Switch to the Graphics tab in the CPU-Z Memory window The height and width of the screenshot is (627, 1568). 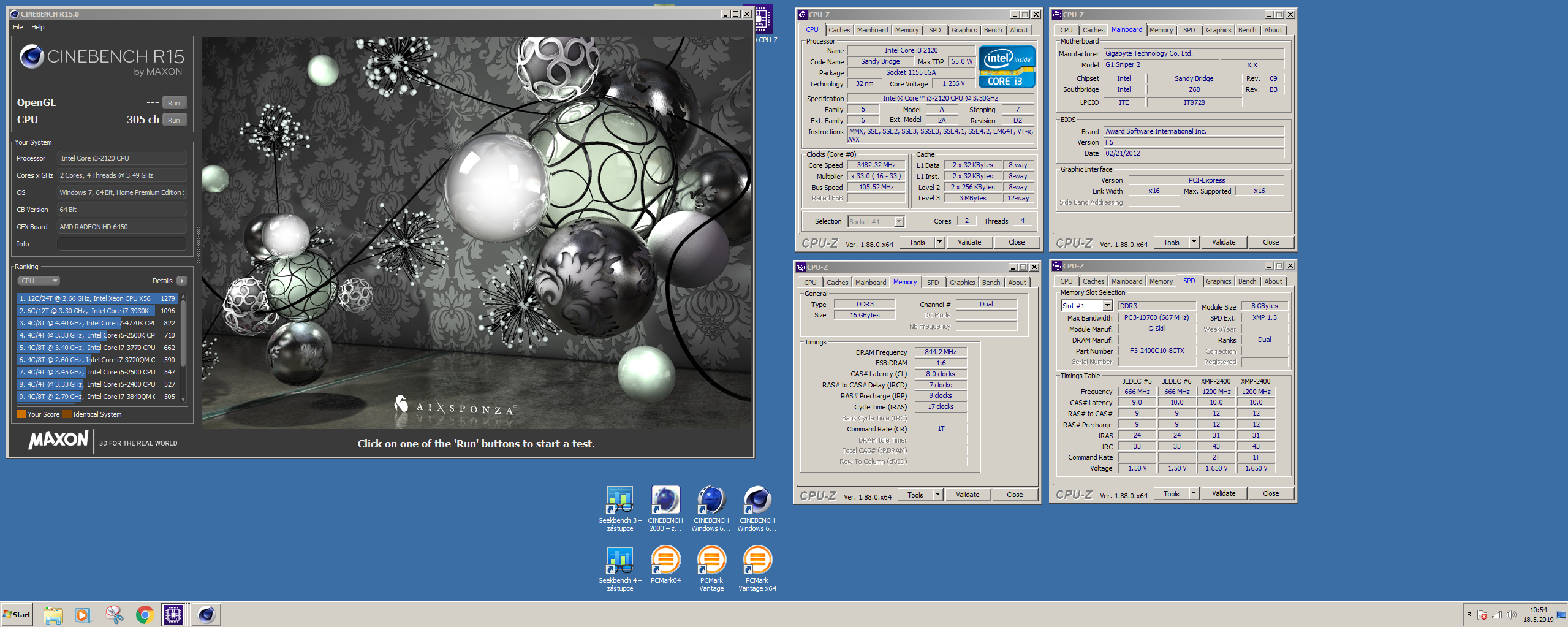[962, 283]
